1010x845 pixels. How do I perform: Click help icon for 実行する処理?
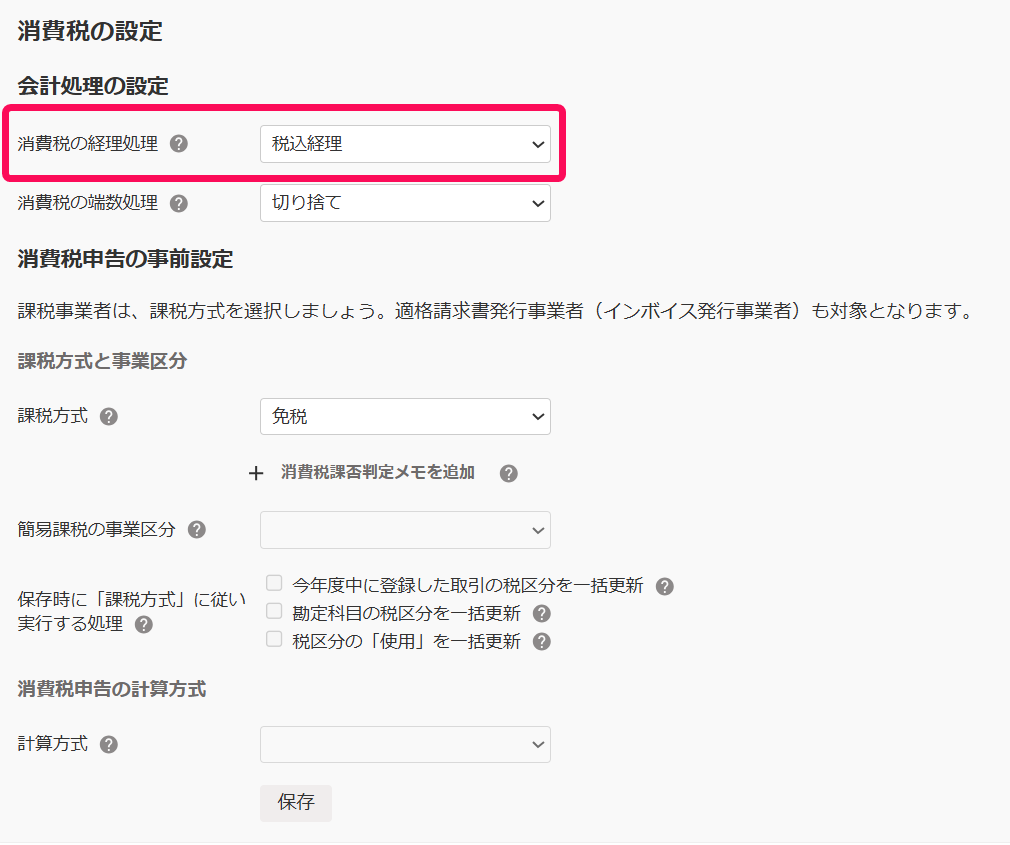click(x=144, y=625)
